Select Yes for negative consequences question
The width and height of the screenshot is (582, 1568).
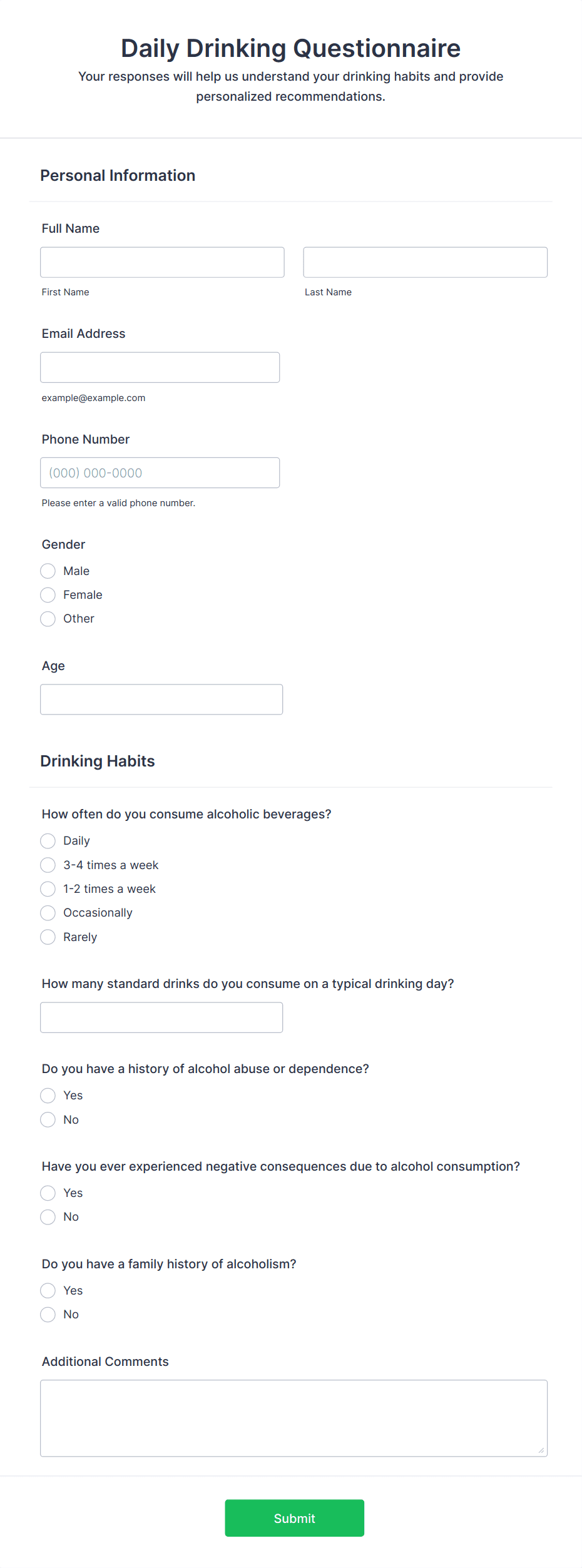coord(48,1193)
